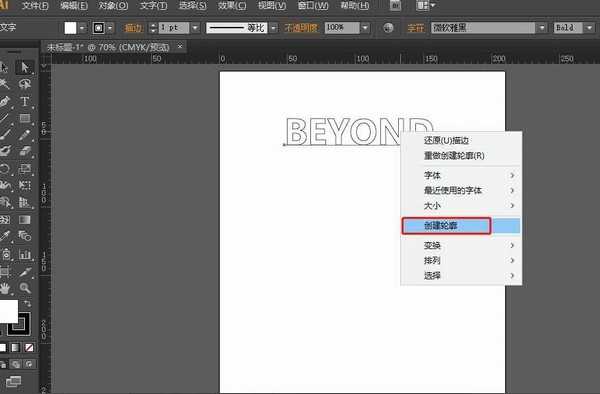Click the 100% opacity input field
Image resolution: width=600 pixels, height=394 pixels.
[x=342, y=28]
